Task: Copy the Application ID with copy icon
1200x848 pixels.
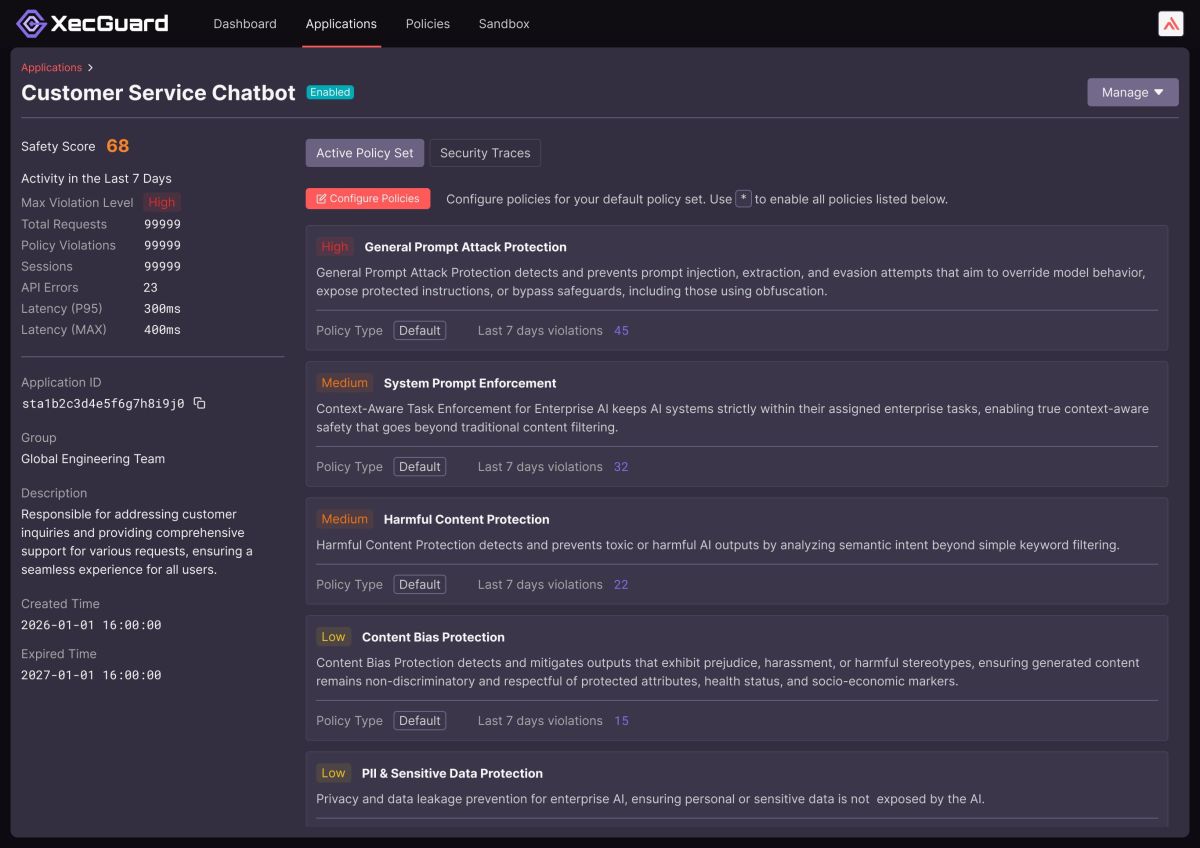Action: point(199,403)
